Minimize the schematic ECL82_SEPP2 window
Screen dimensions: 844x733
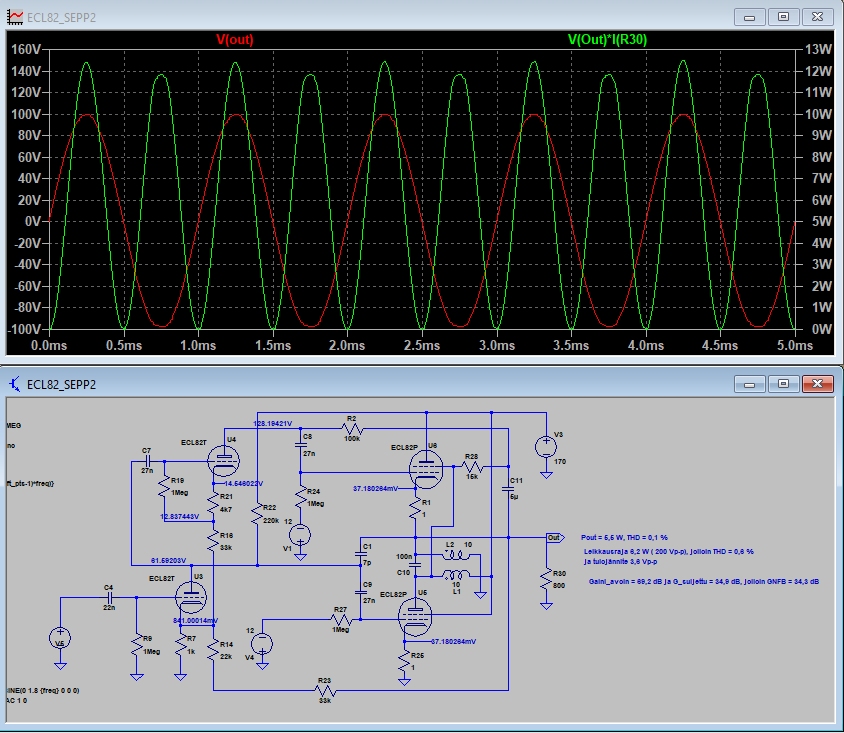[x=750, y=384]
